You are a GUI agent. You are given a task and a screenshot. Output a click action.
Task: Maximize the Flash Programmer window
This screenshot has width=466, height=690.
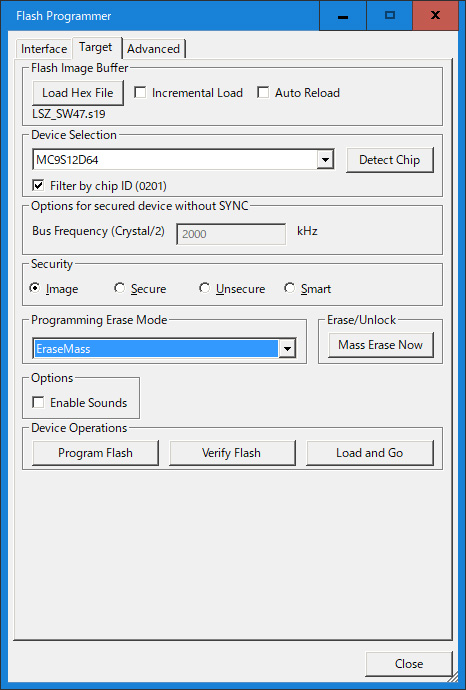point(389,16)
